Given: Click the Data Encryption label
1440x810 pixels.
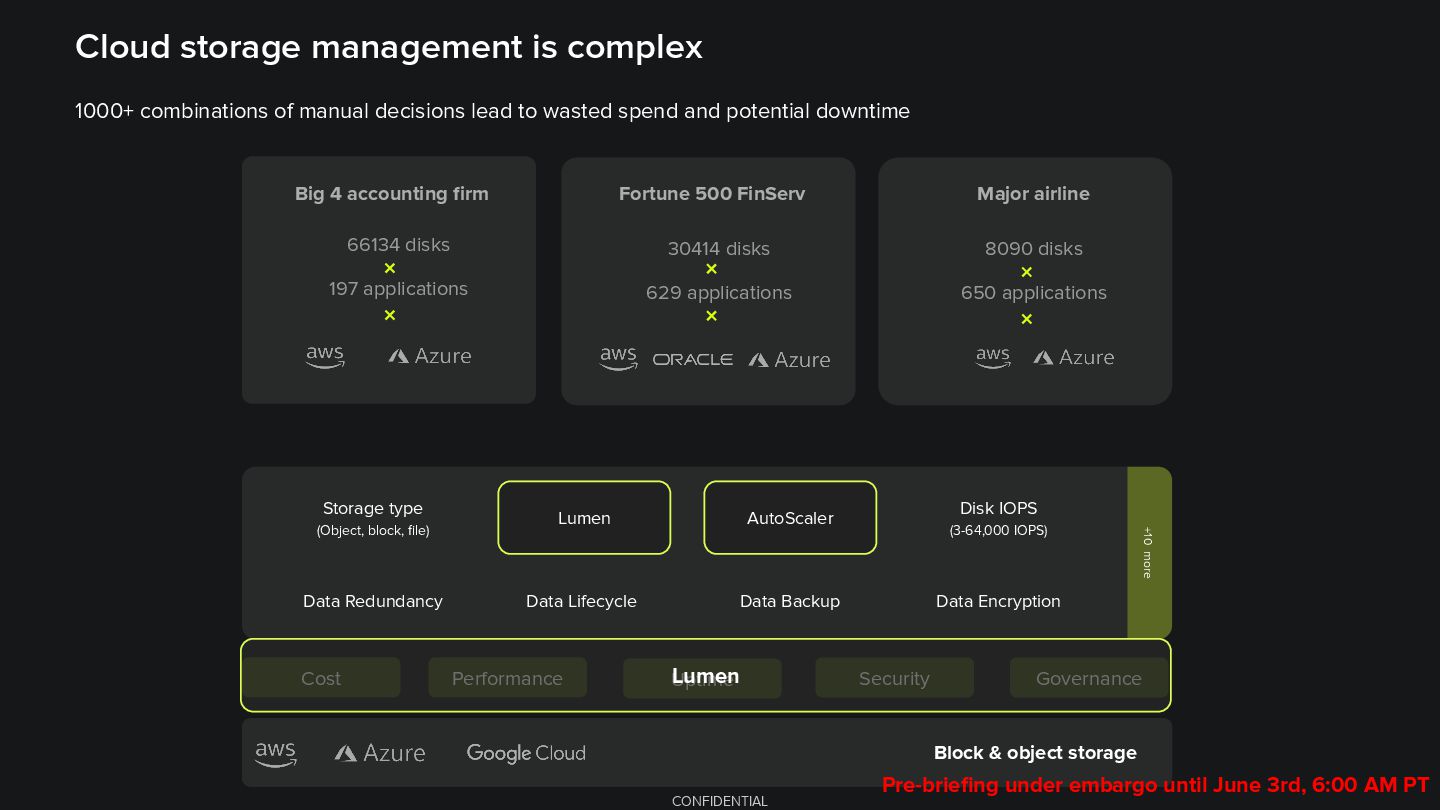Looking at the screenshot, I should 998,601.
